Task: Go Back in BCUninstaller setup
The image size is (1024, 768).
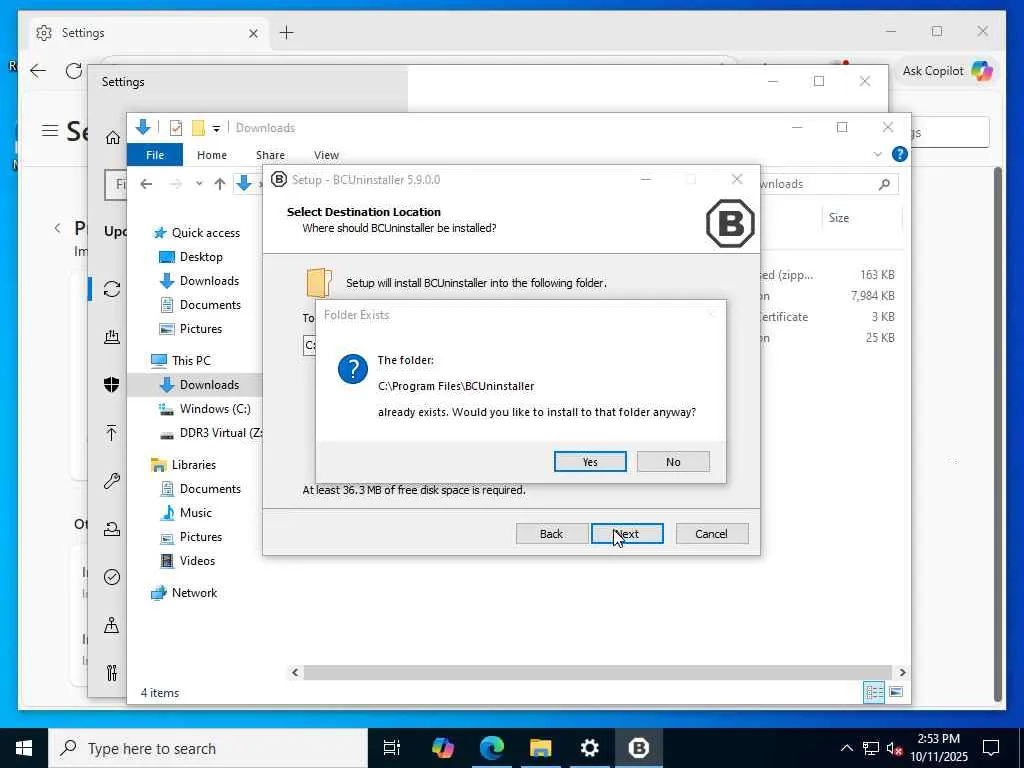Action: [551, 534]
